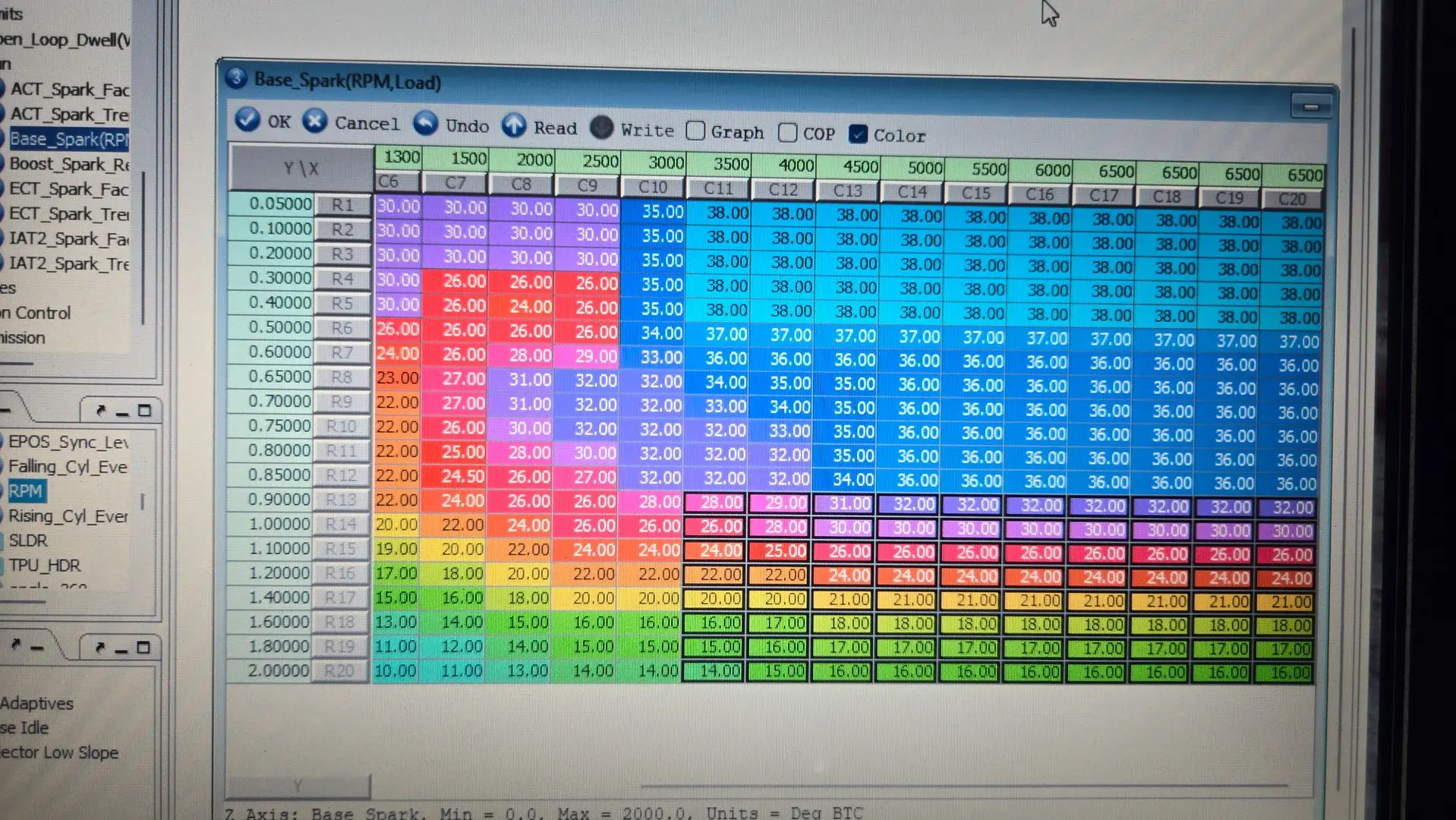Click the Base_Spark window title icon
The width and height of the screenshot is (1456, 820).
pyautogui.click(x=237, y=77)
